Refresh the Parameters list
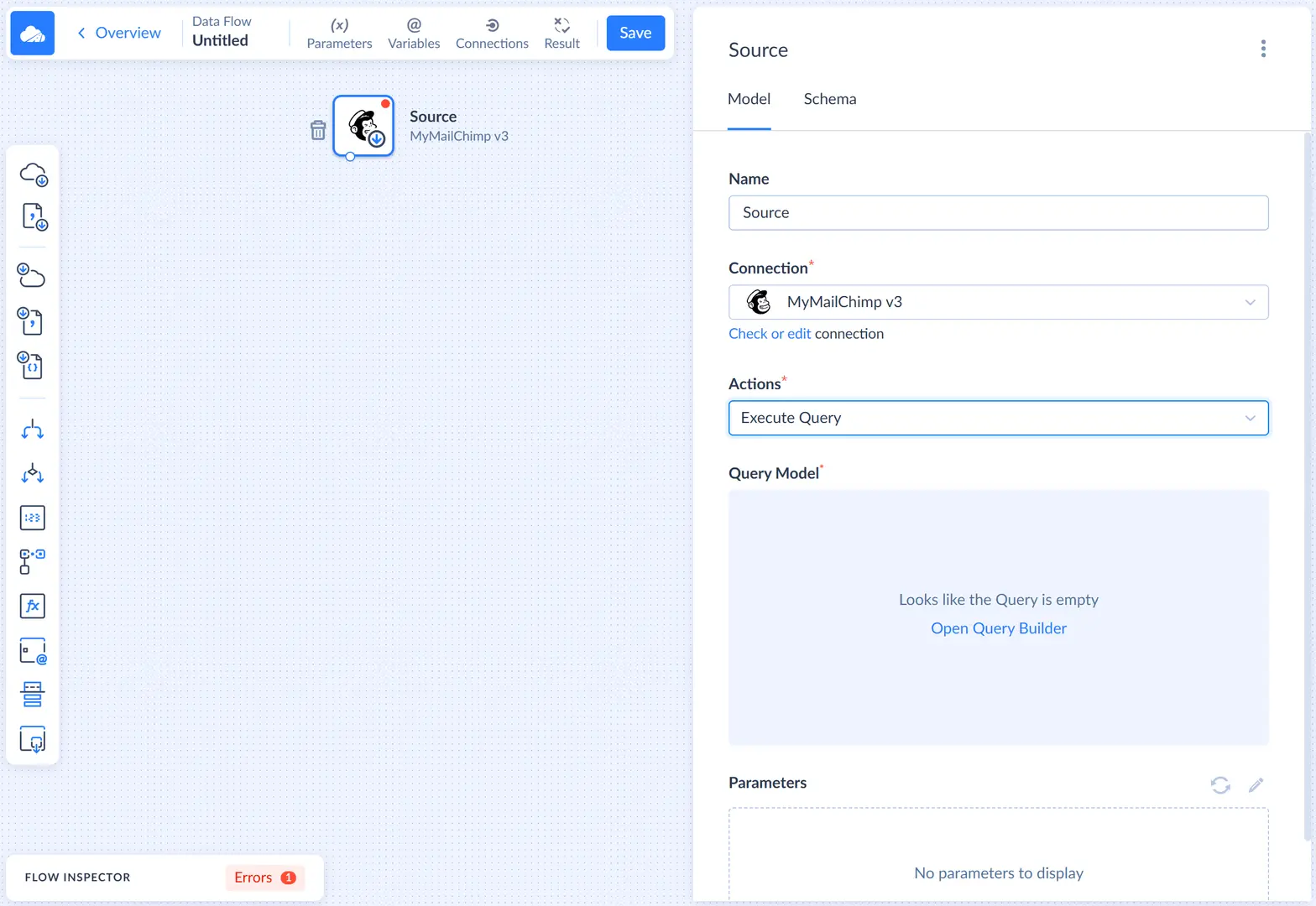 point(1220,785)
